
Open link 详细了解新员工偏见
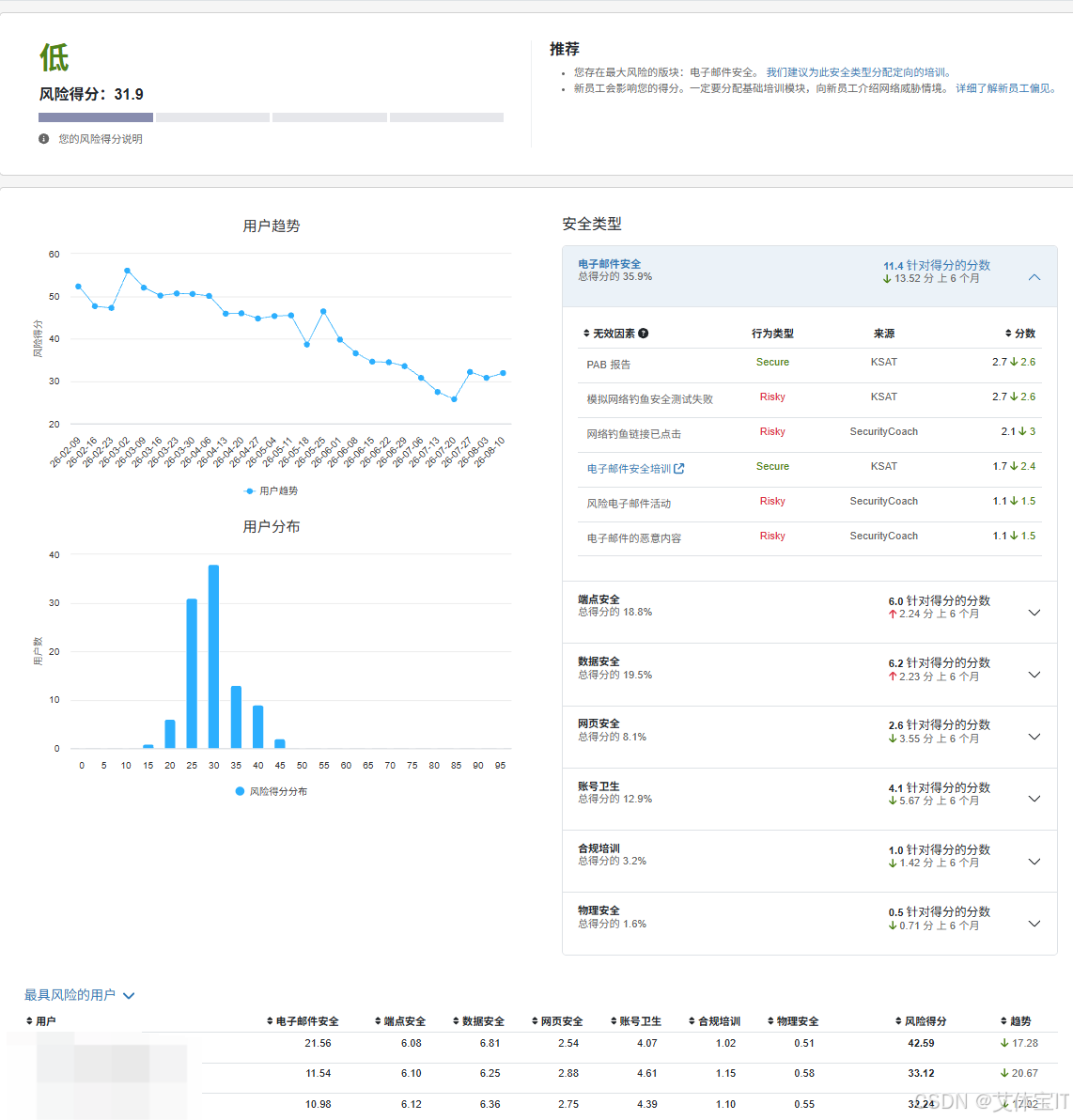1005,88
